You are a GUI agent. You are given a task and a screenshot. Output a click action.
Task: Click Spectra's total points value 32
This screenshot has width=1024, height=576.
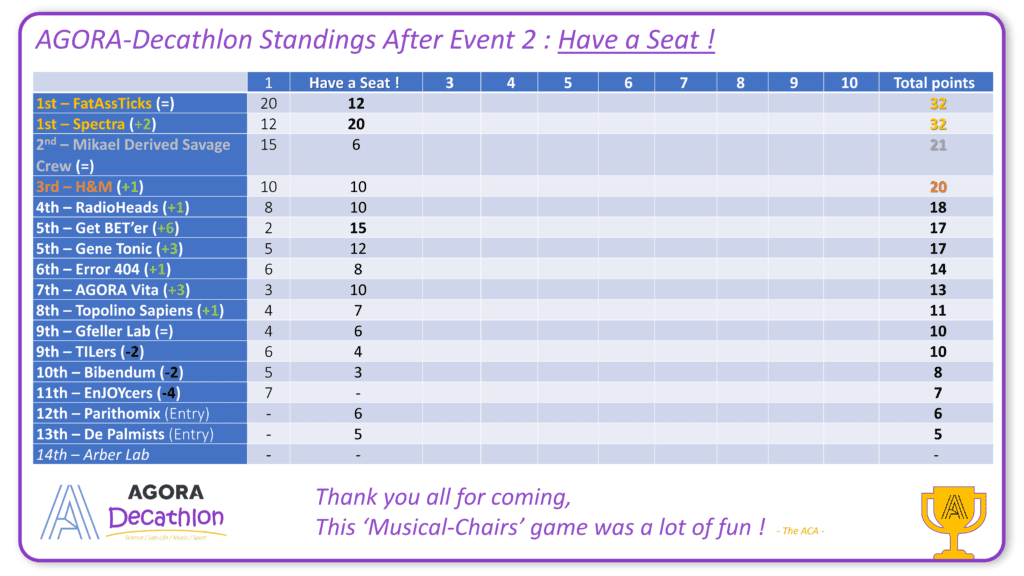coord(938,124)
